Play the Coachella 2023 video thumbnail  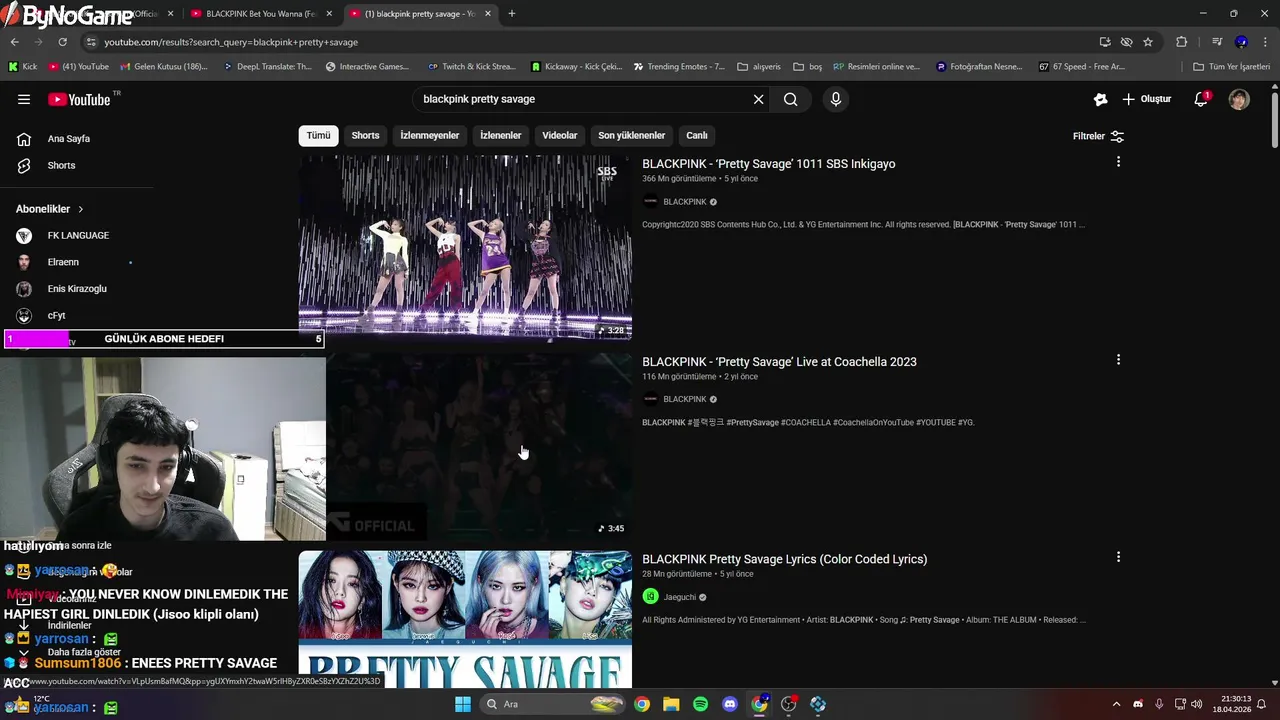click(x=479, y=446)
